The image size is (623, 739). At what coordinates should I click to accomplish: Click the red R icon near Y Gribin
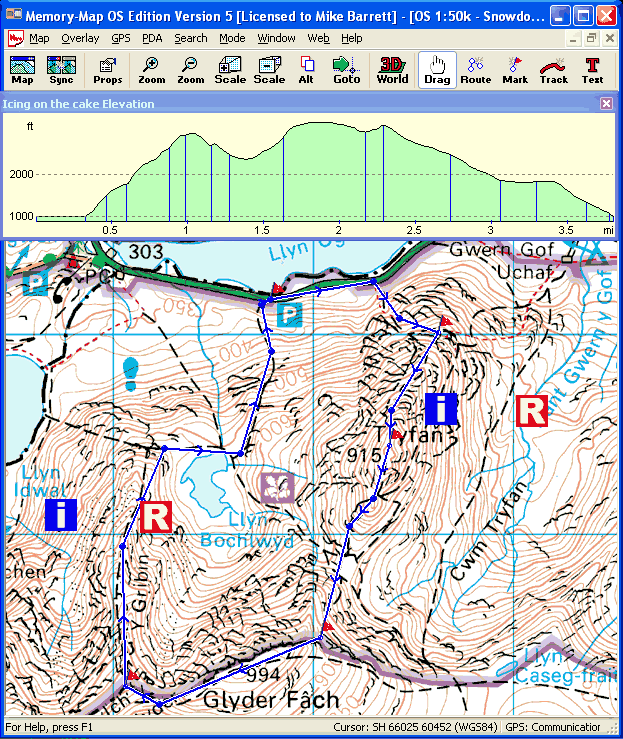(x=156, y=517)
